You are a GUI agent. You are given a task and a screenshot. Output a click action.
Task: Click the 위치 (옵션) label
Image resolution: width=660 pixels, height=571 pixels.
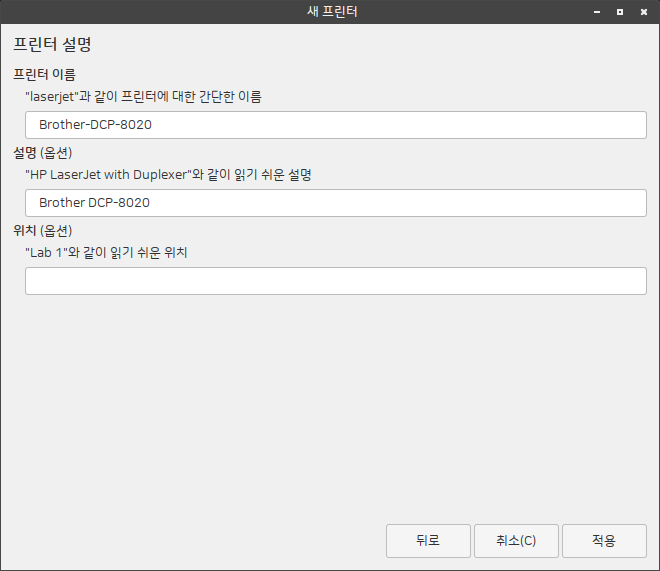tap(42, 231)
